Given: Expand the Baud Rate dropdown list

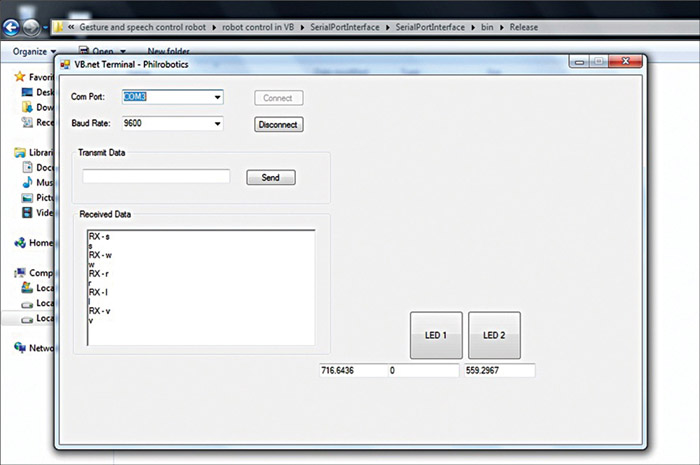Looking at the screenshot, I should [217, 124].
